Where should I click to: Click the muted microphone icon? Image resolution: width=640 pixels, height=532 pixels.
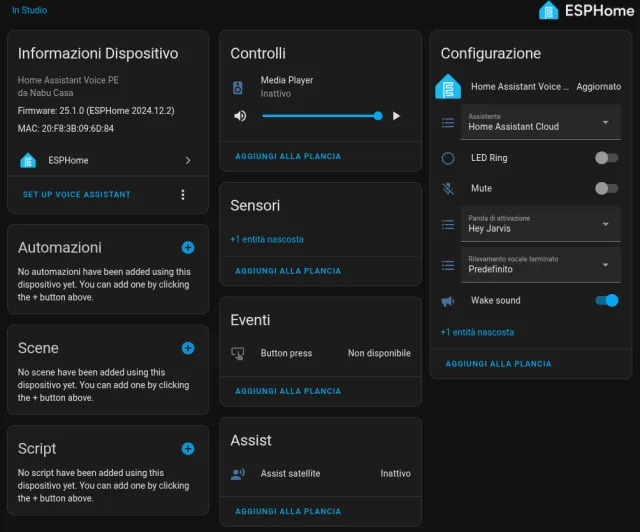(x=448, y=188)
